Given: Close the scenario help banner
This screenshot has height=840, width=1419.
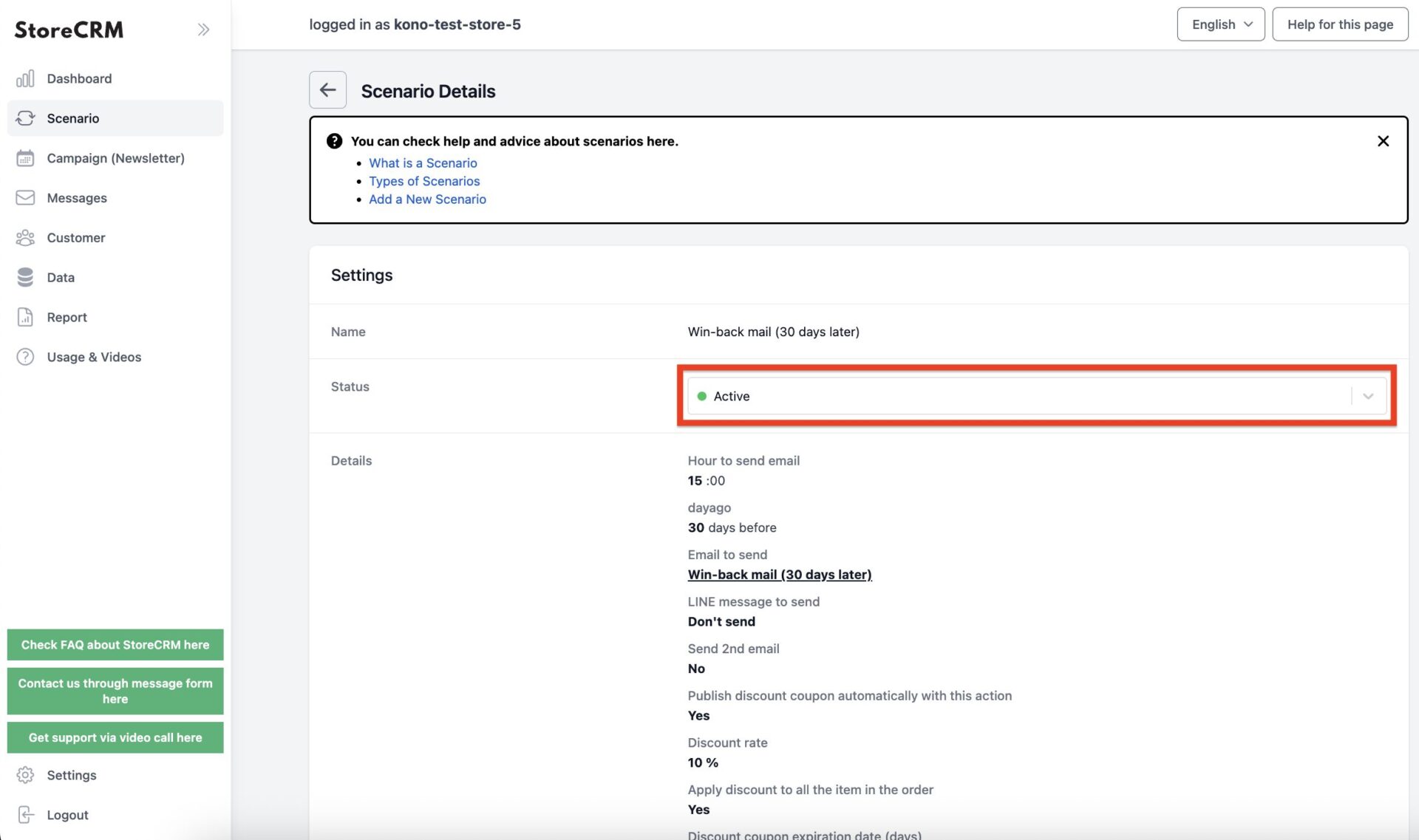Looking at the screenshot, I should coord(1383,141).
